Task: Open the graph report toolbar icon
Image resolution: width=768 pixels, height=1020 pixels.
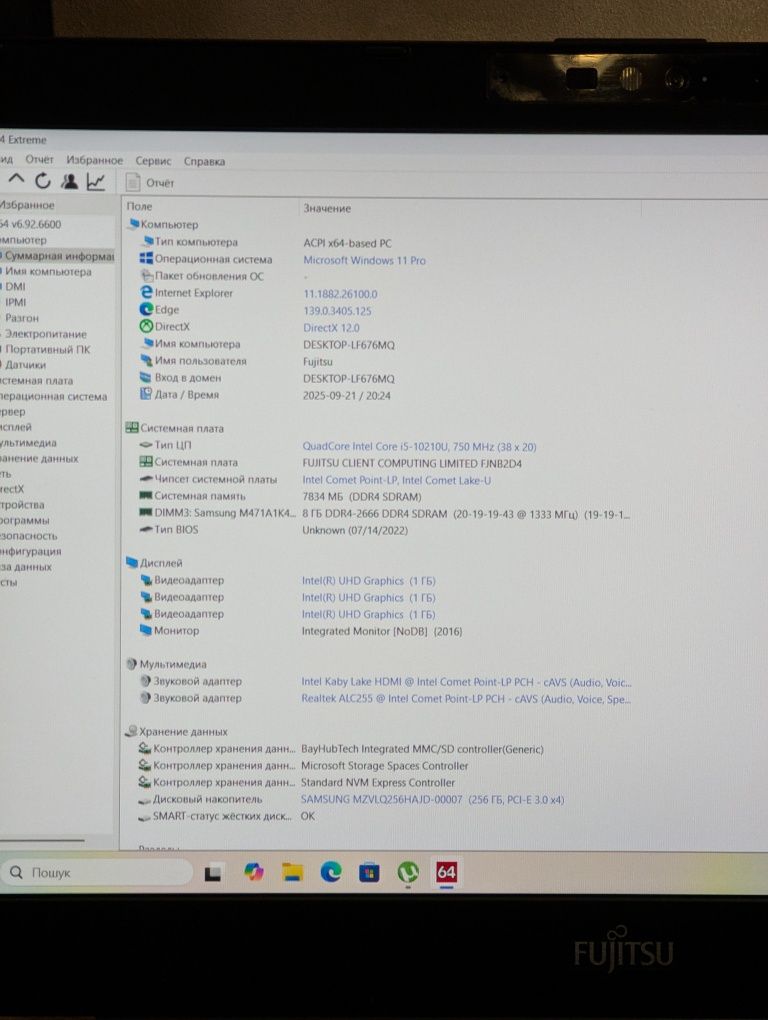Action: (x=96, y=182)
